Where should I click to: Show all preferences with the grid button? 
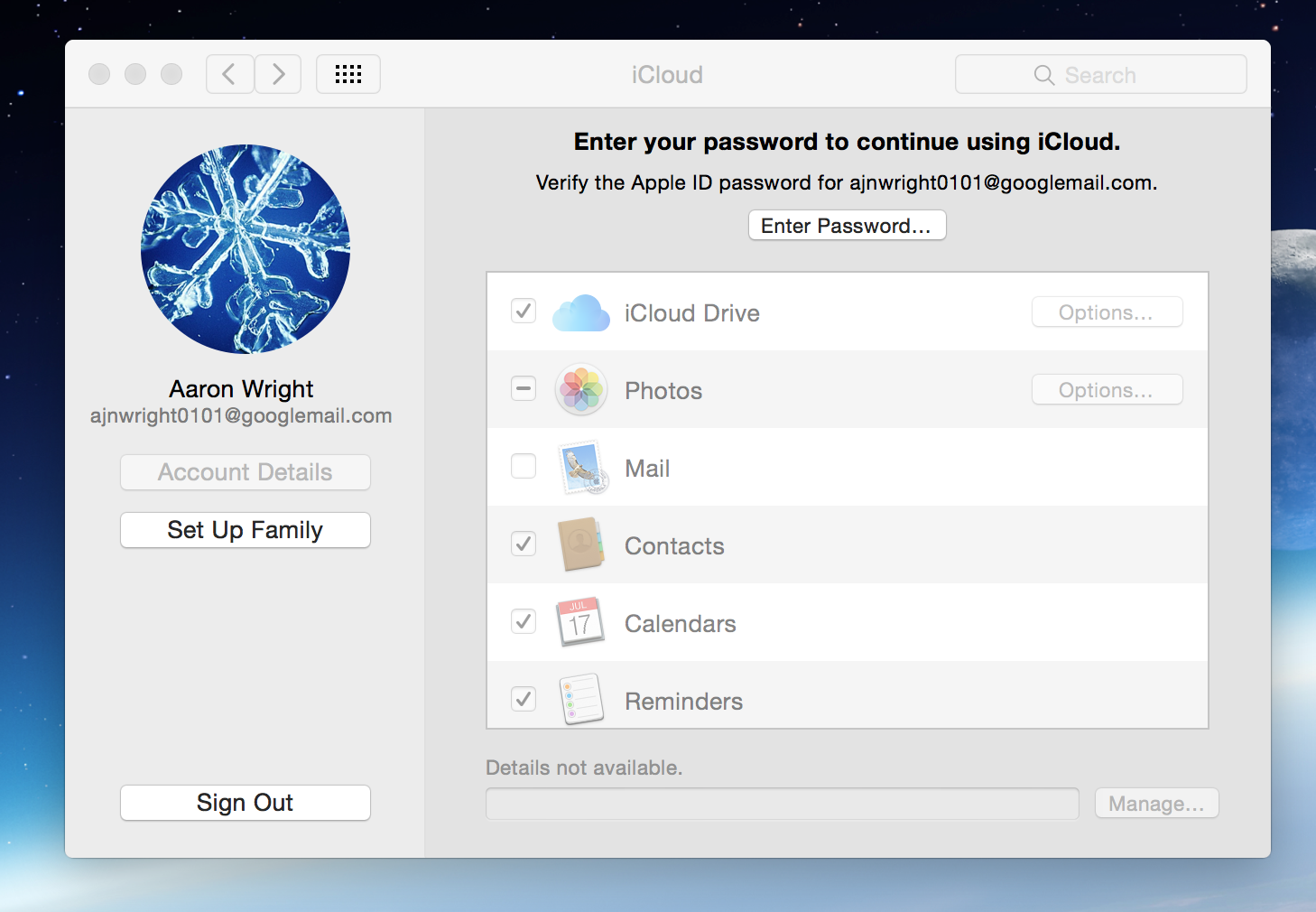coord(348,74)
